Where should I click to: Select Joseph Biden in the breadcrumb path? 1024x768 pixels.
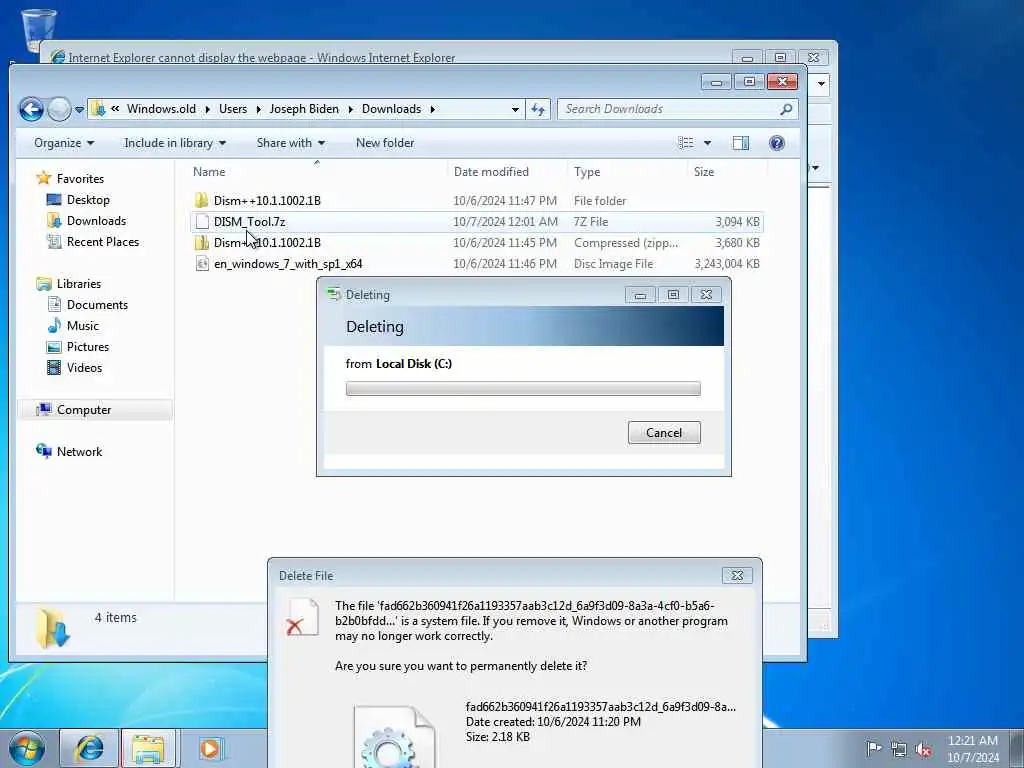(304, 109)
